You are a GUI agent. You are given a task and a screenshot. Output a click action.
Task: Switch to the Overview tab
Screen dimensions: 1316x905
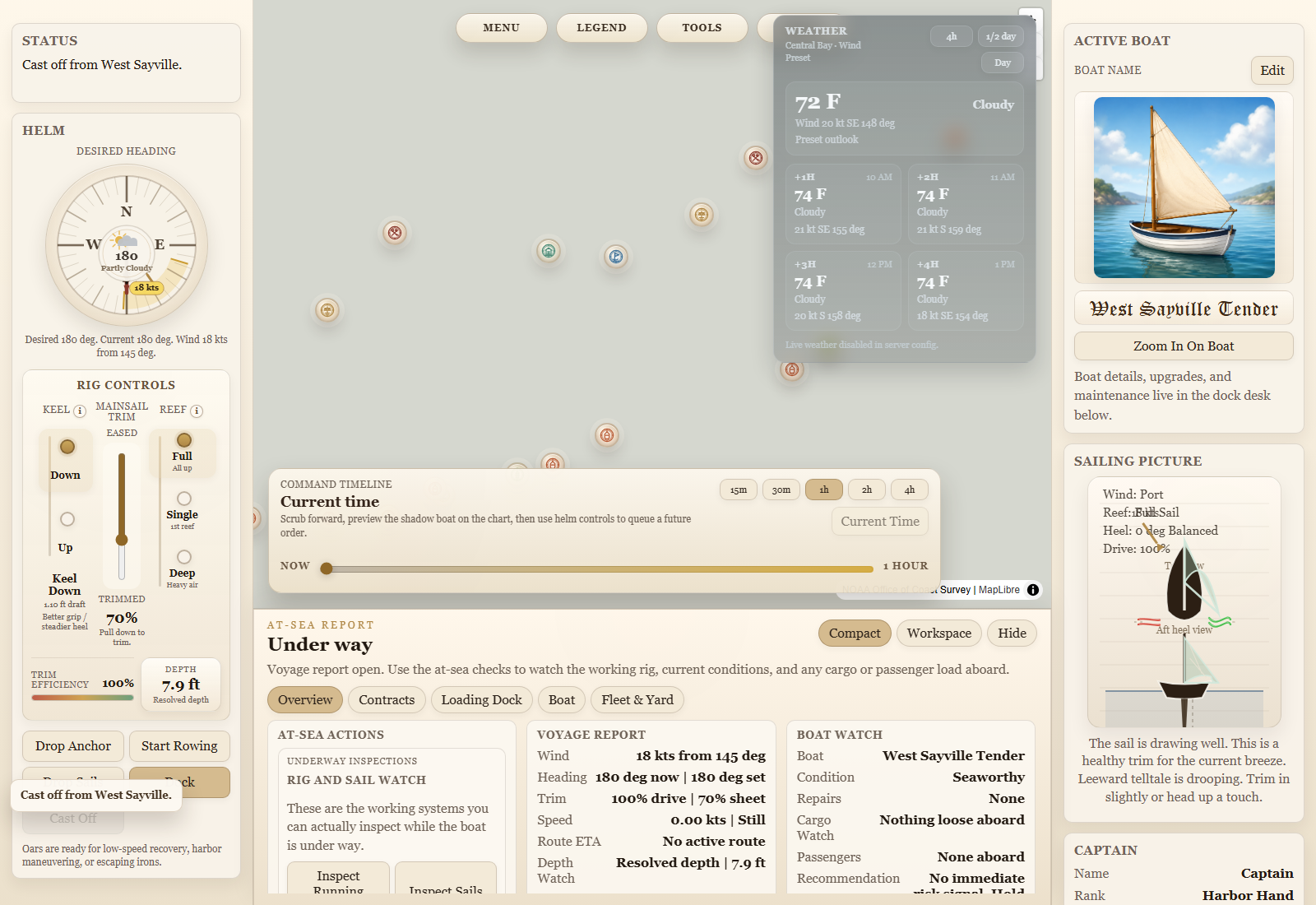305,700
